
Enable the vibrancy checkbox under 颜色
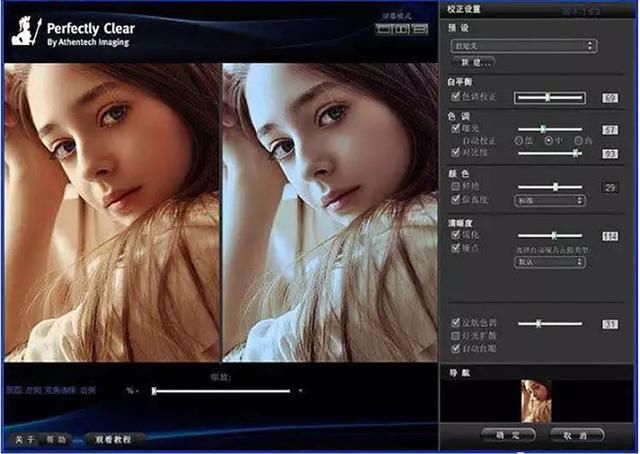pos(456,187)
